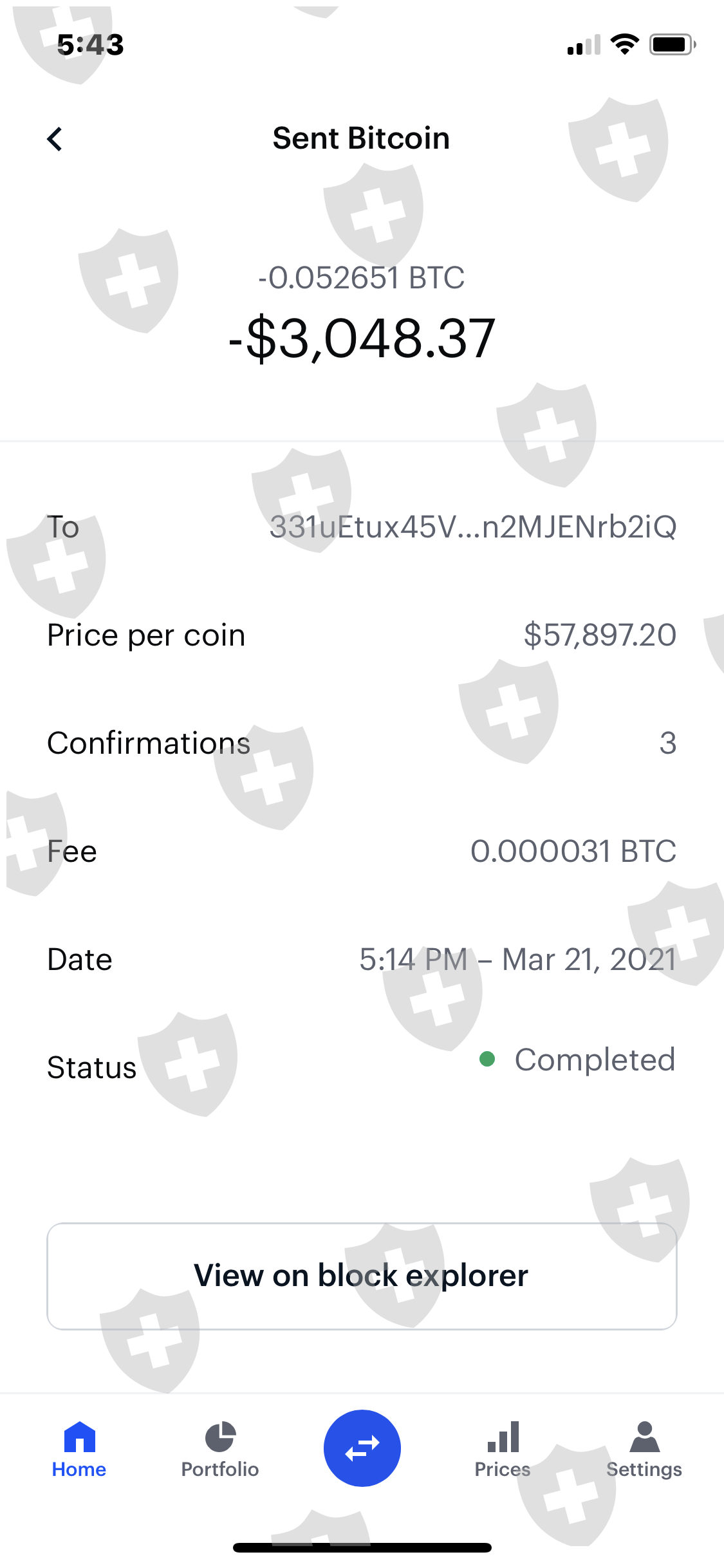Open the Portfolio pie chart icon
The image size is (724, 1568).
coord(220,1437)
